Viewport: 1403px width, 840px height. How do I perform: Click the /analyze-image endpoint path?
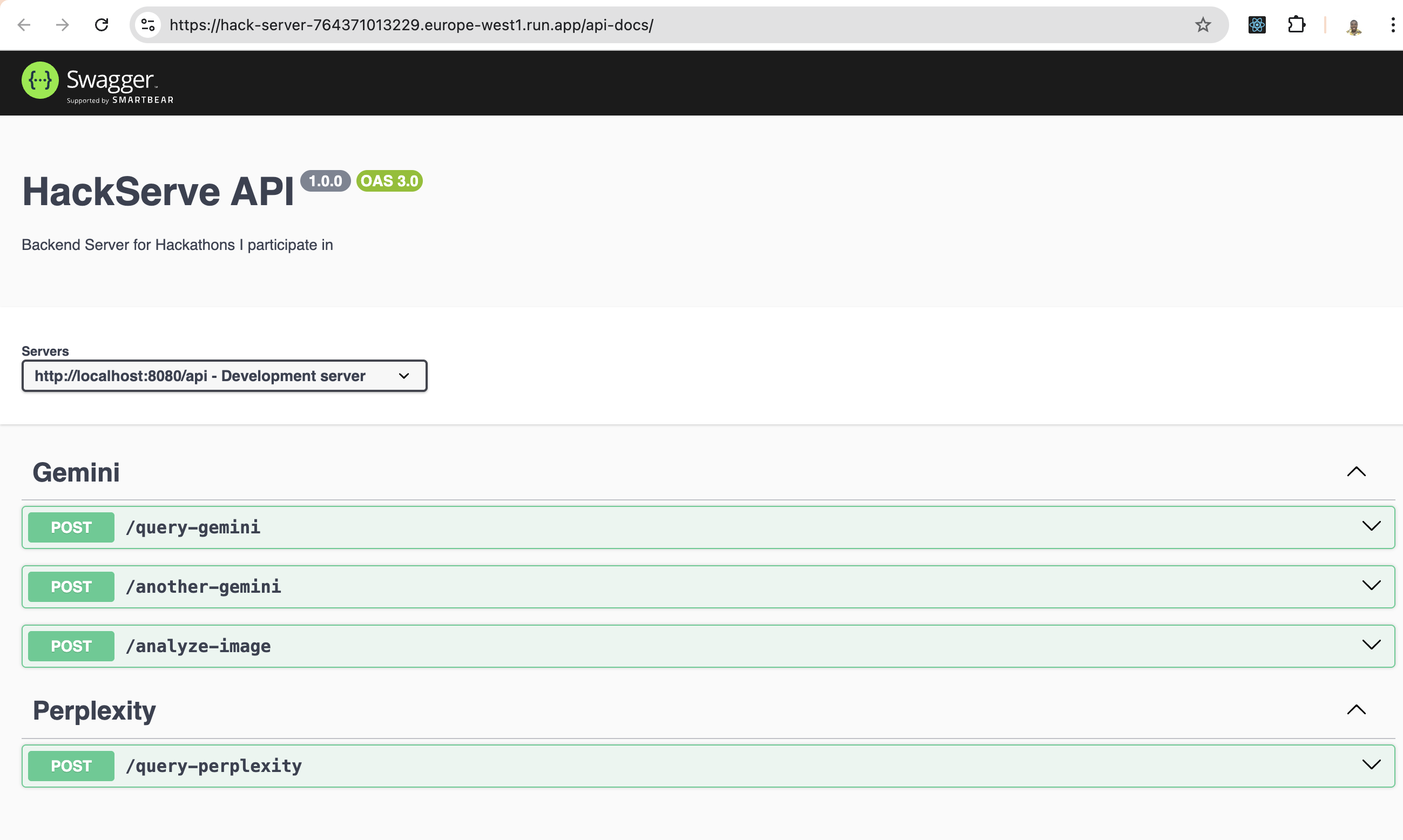coord(198,646)
